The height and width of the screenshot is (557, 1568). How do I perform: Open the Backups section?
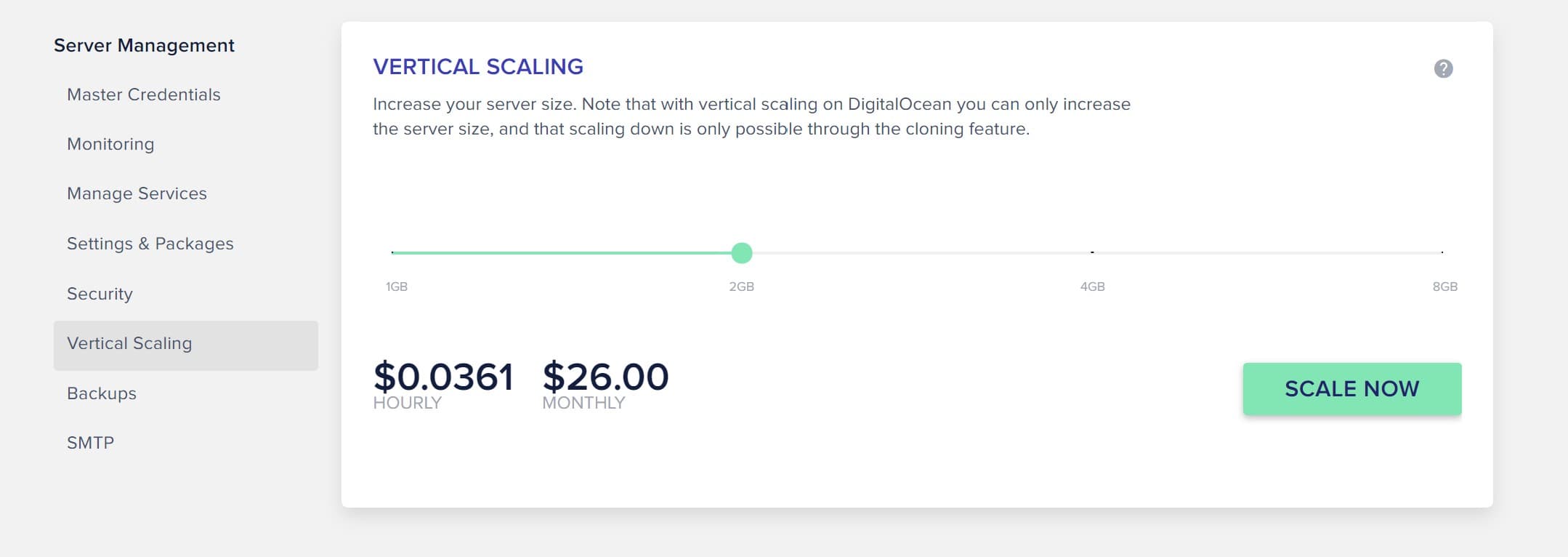(x=101, y=393)
